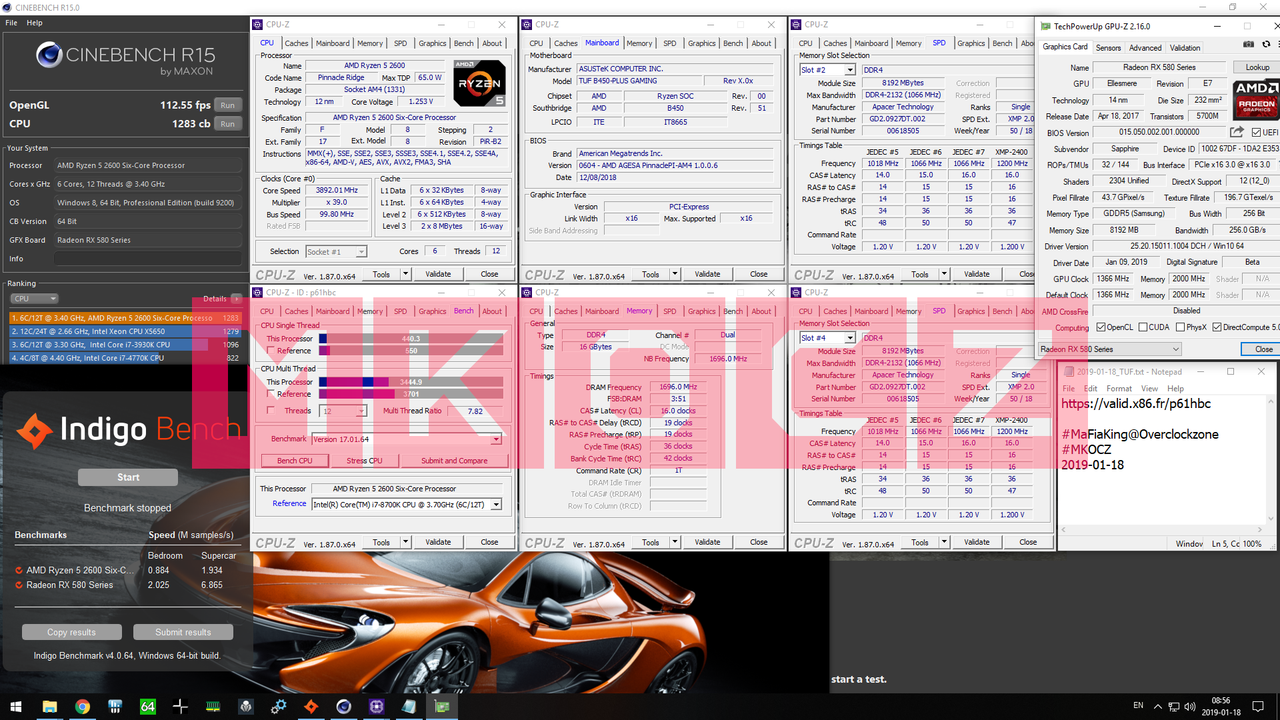The image size is (1280, 720).
Task: Open the Notepad Edit menu
Action: [1090, 388]
